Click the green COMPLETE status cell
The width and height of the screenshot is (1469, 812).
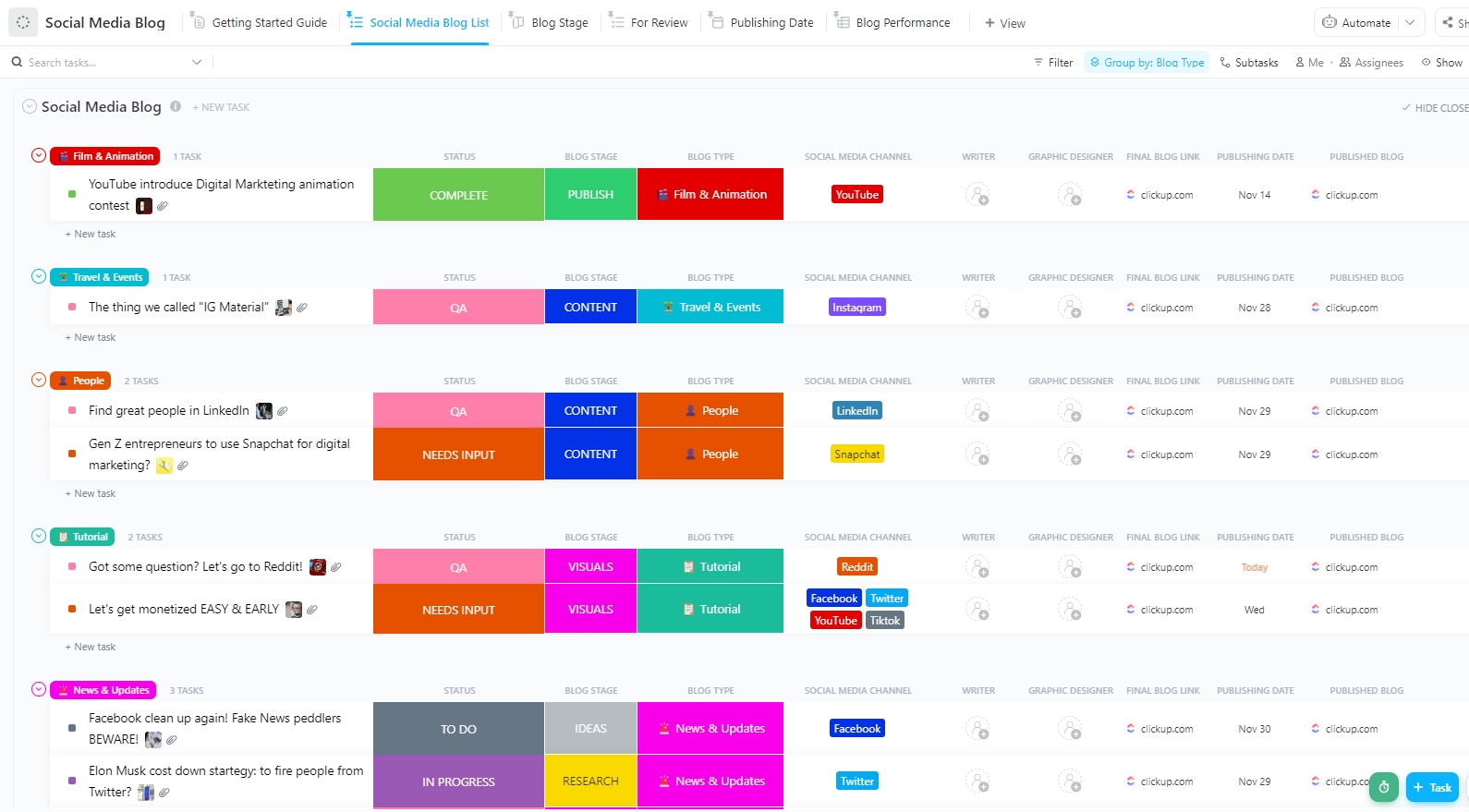(x=458, y=195)
